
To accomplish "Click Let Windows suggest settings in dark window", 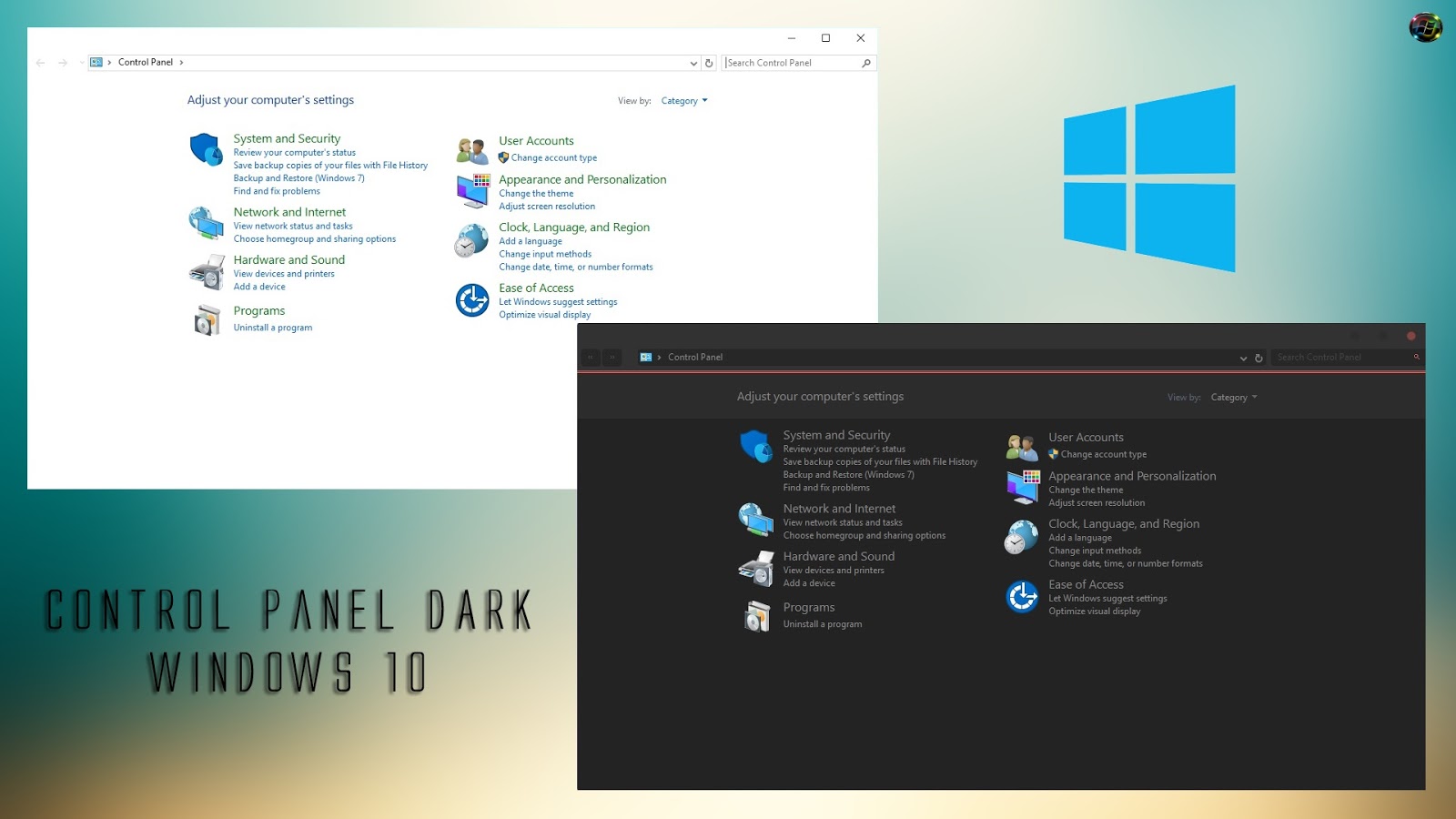I will tap(1107, 599).
